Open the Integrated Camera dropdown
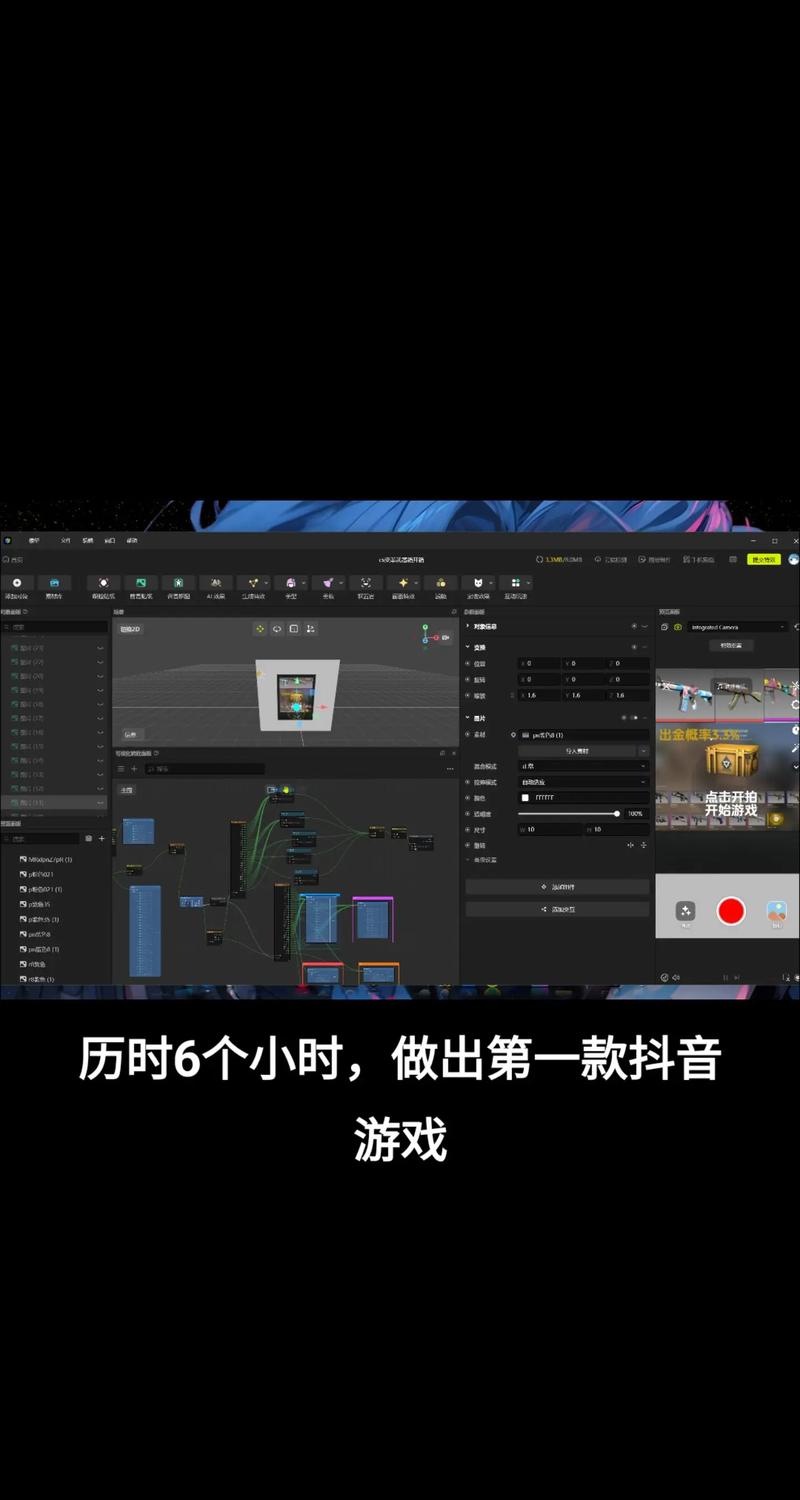This screenshot has width=800, height=1500. 738,627
